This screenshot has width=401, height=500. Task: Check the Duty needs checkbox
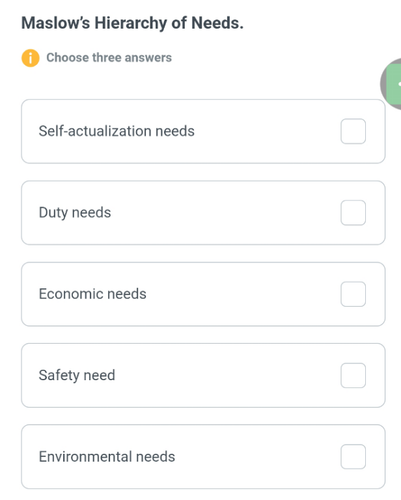click(353, 213)
